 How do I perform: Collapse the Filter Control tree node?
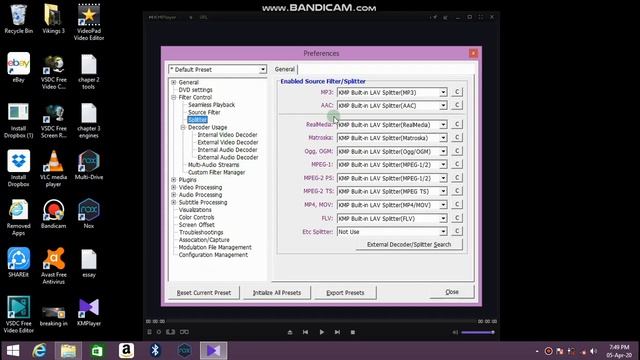[x=174, y=98]
